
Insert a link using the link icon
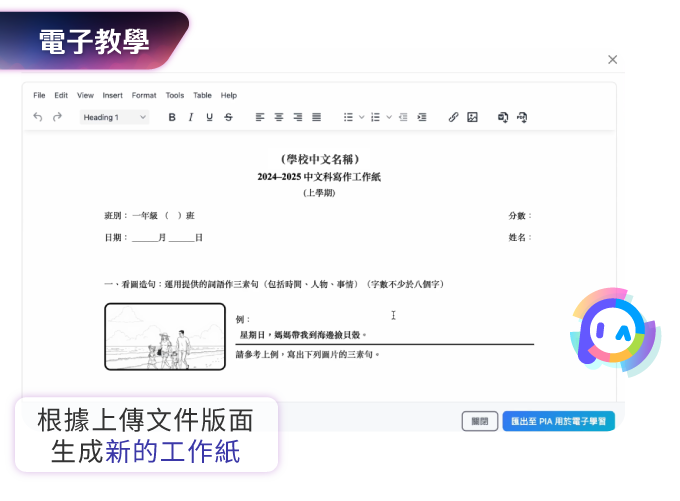(453, 117)
